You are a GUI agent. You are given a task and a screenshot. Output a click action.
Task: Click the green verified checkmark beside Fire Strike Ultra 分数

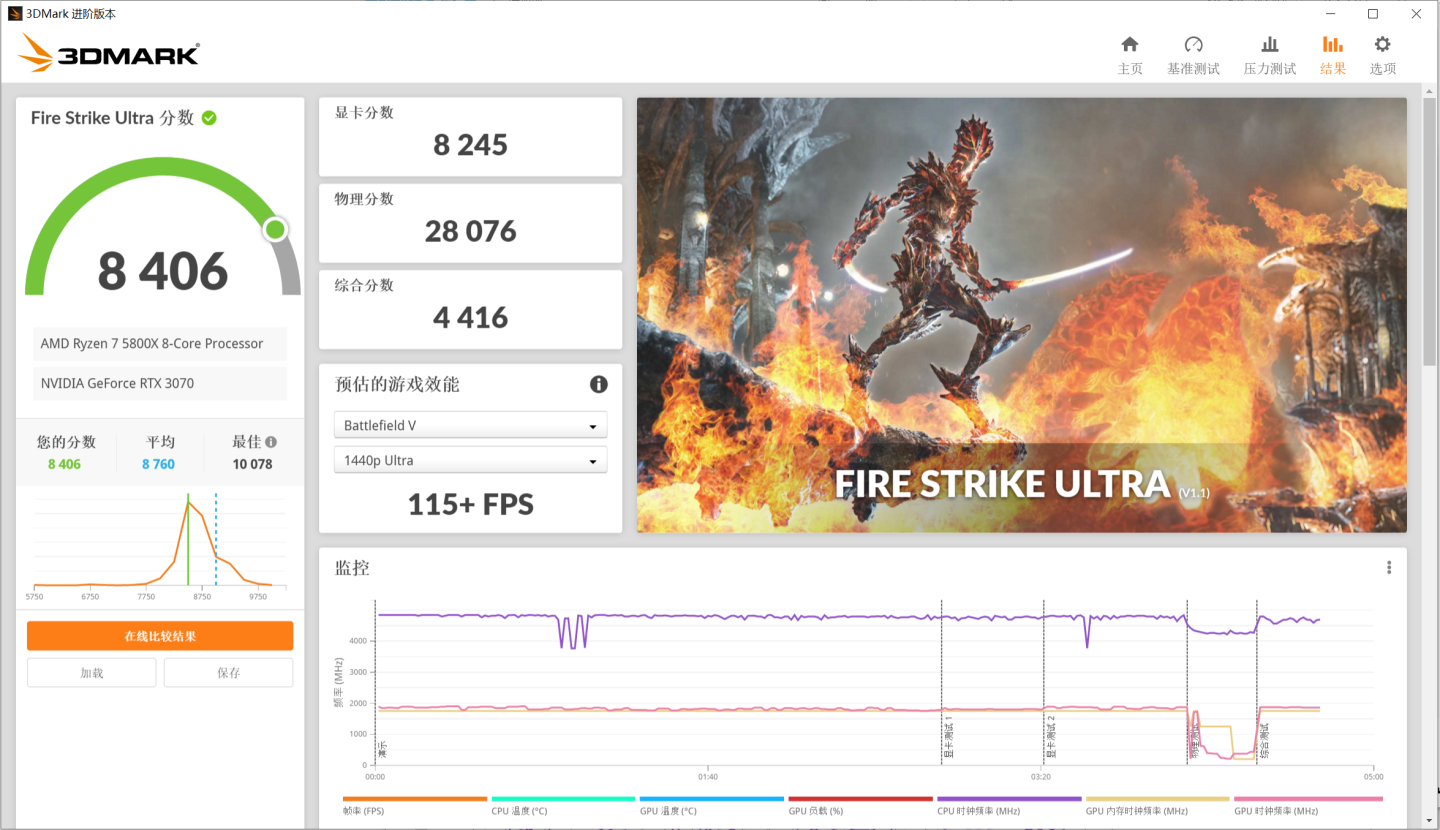coord(209,118)
